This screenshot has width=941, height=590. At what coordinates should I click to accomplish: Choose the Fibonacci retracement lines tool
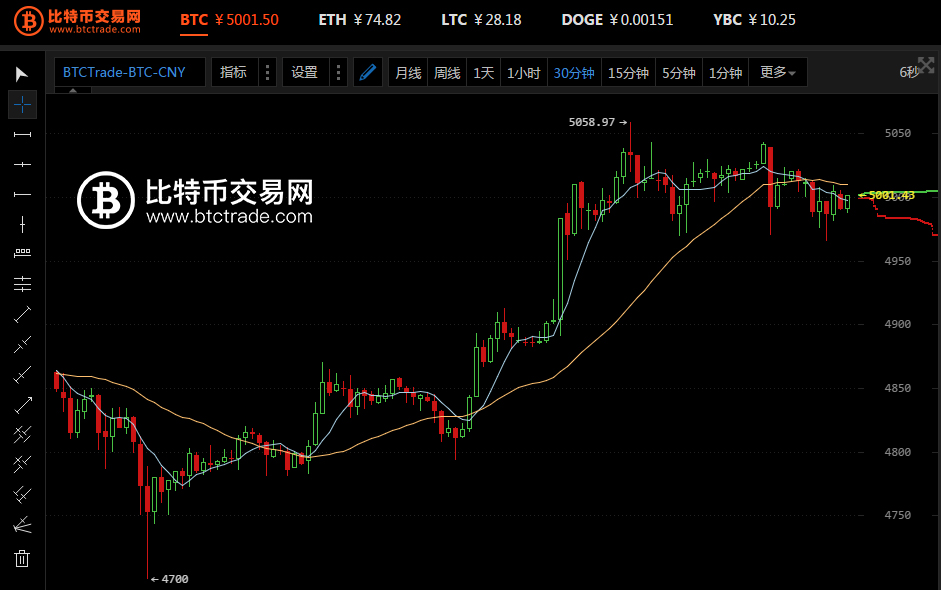(22, 284)
